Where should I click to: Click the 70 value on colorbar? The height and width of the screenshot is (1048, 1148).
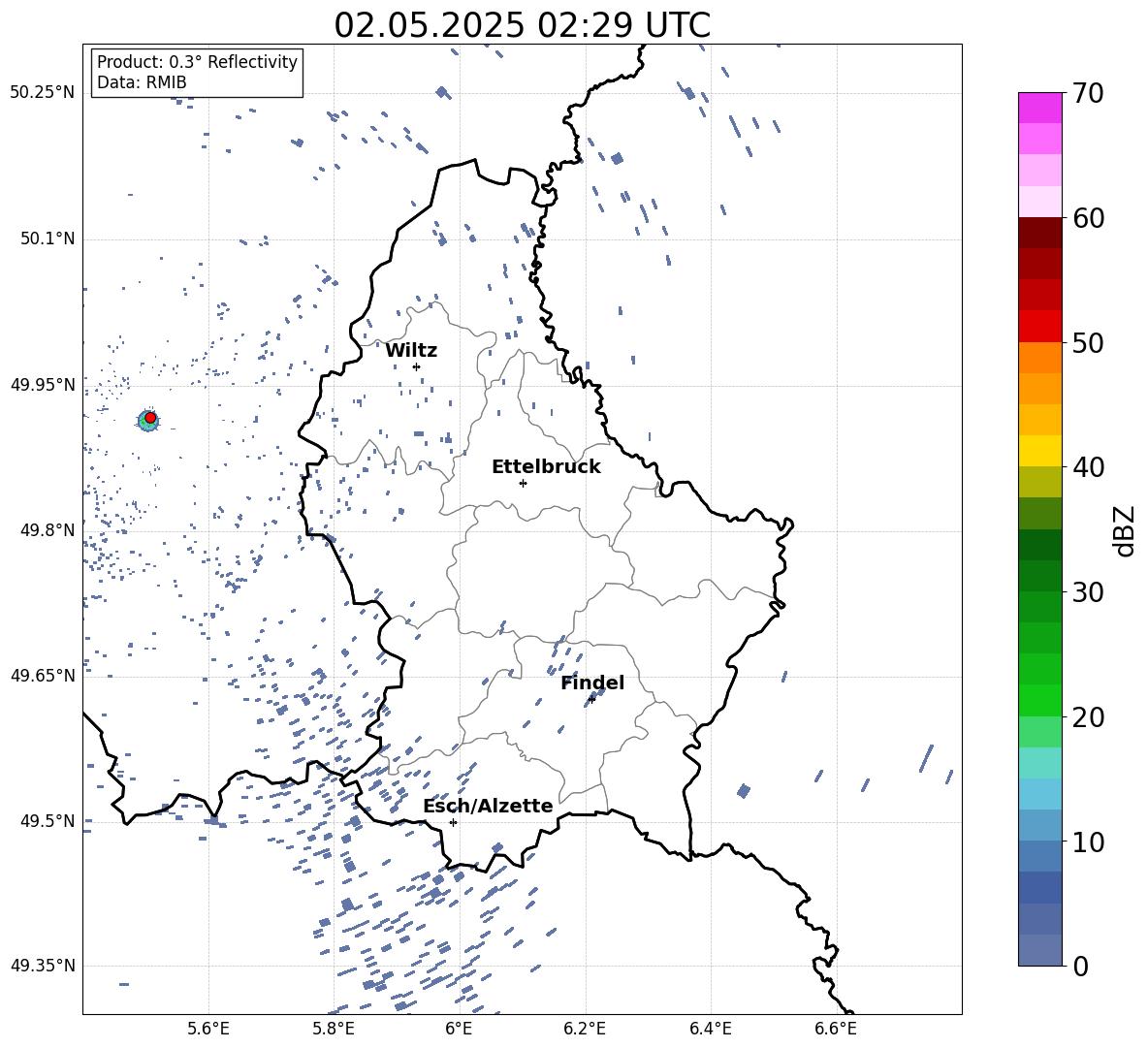1088,93
